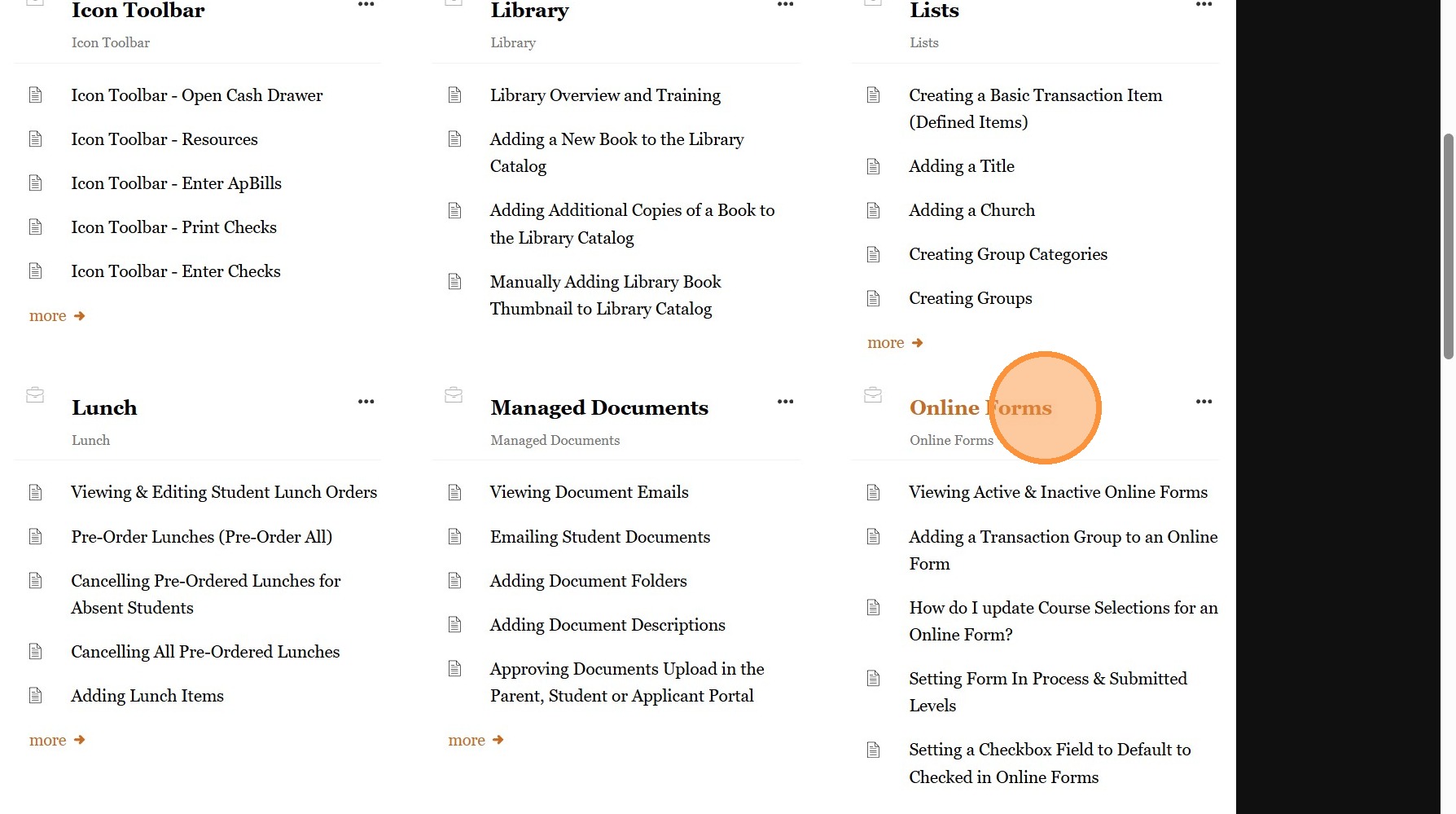Image resolution: width=1456 pixels, height=814 pixels.
Task: Open the Online Forms category heading
Action: (x=980, y=407)
